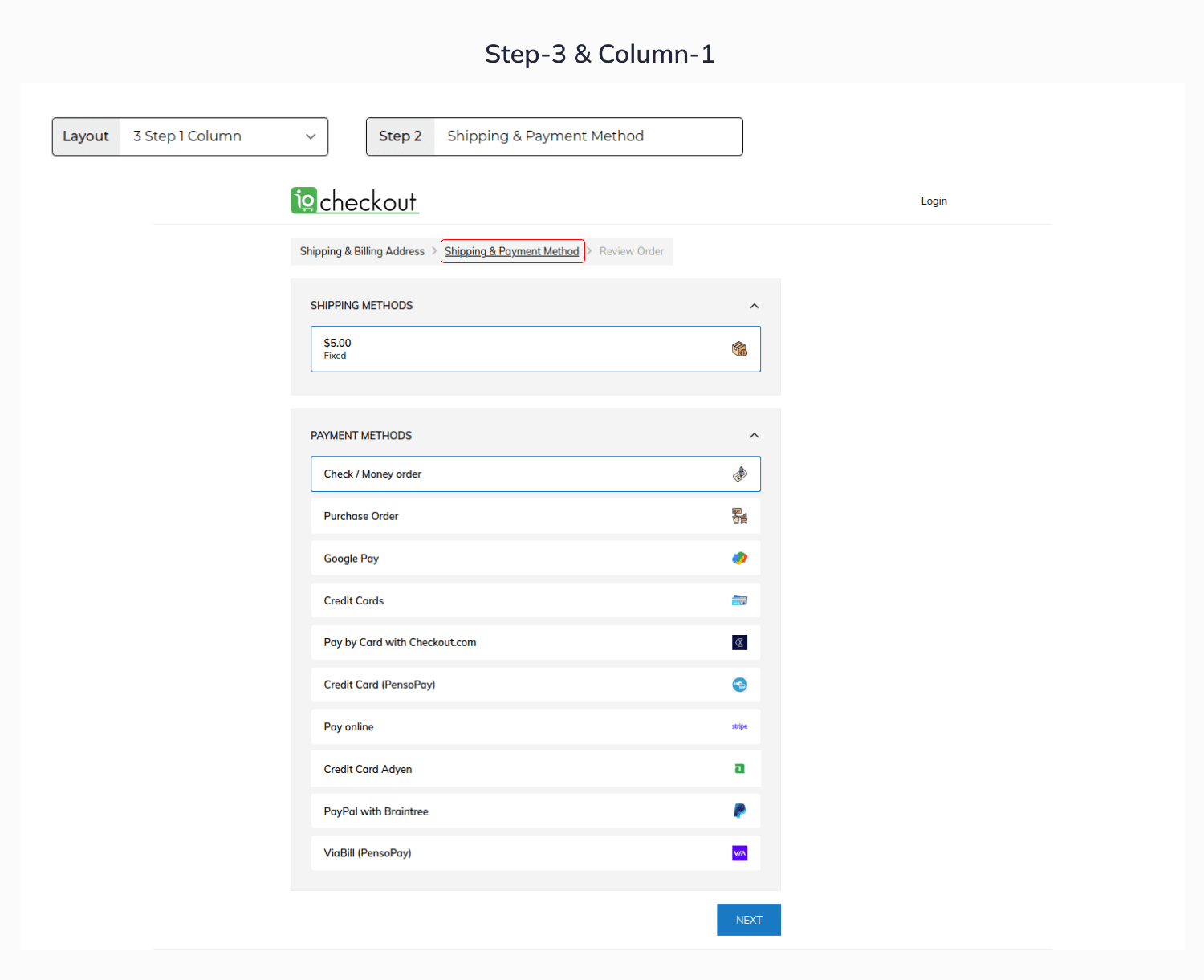Image resolution: width=1204 pixels, height=980 pixels.
Task: Click the Stripe logo icon
Action: (739, 726)
